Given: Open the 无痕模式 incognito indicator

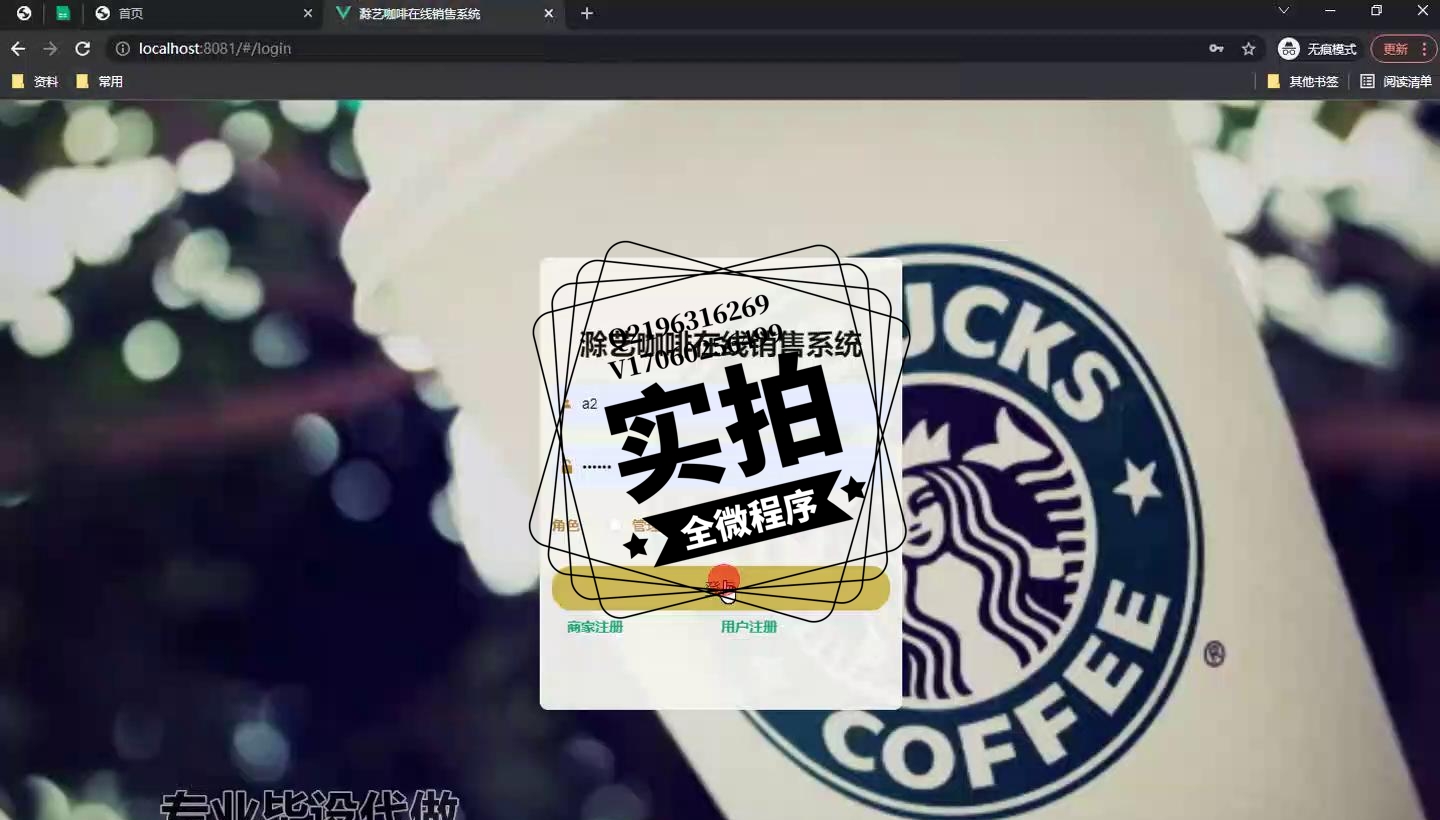Looking at the screenshot, I should click(x=1317, y=48).
